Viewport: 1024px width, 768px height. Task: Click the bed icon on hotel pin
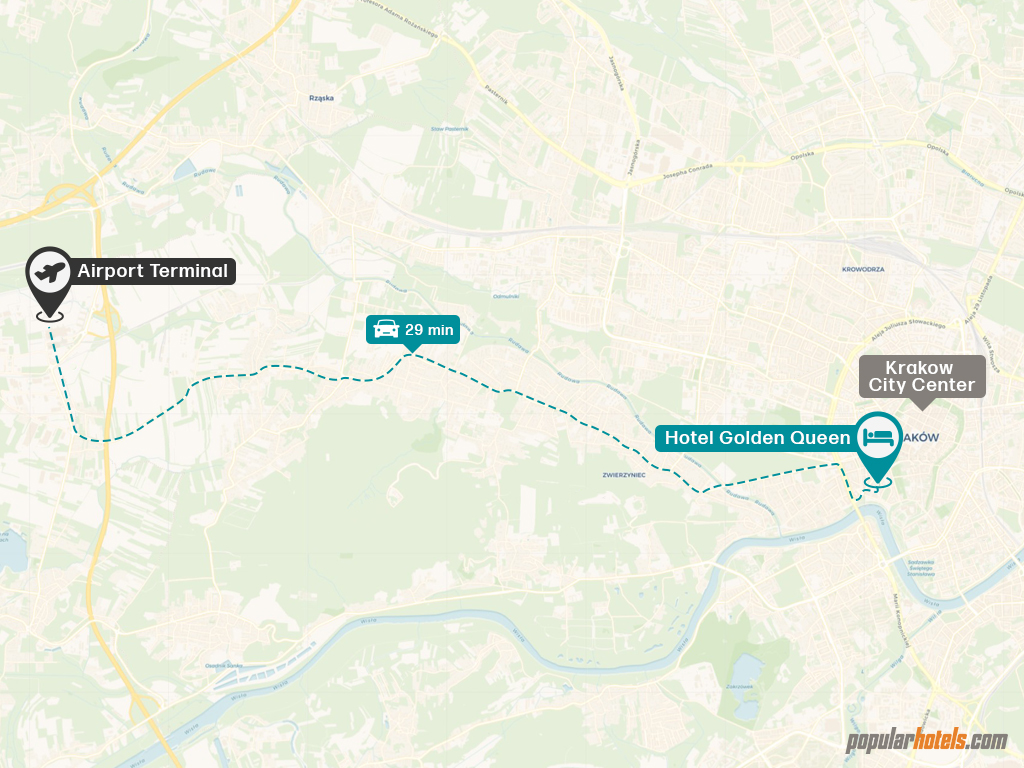(x=878, y=437)
